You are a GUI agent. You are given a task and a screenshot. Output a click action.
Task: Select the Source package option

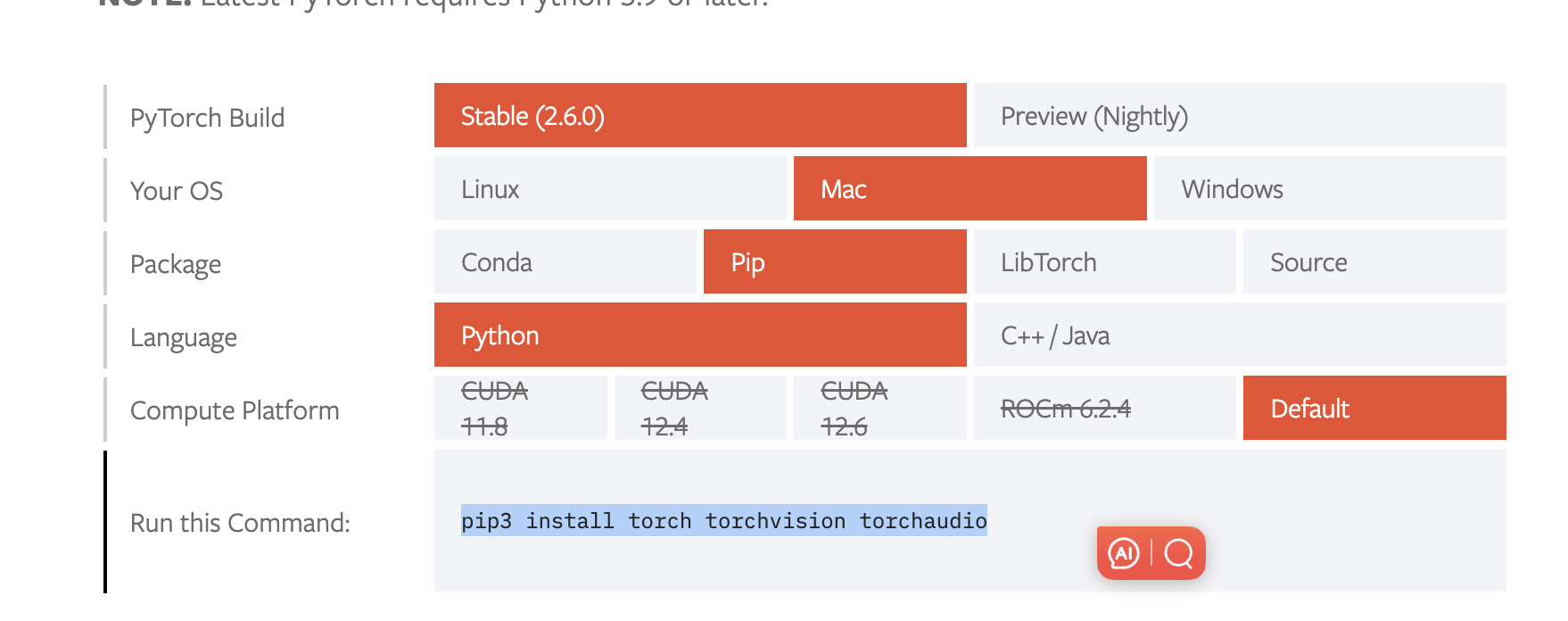[1374, 262]
